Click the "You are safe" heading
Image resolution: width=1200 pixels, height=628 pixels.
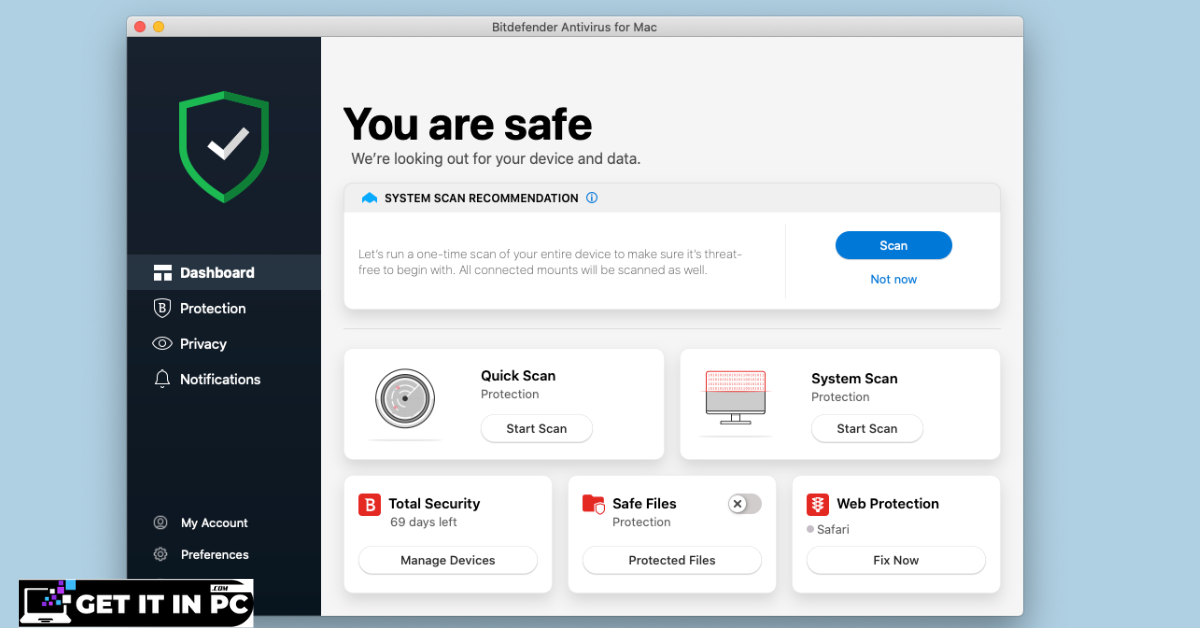[x=468, y=124]
